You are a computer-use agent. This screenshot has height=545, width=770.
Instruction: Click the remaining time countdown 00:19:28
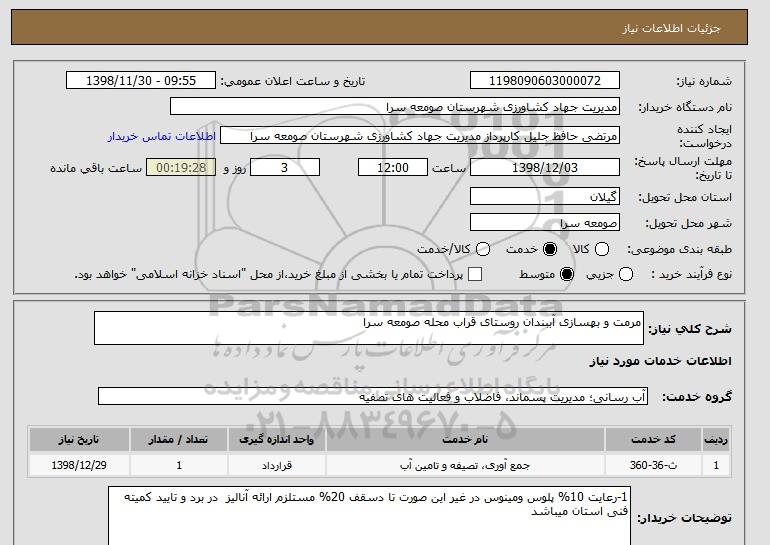(181, 167)
